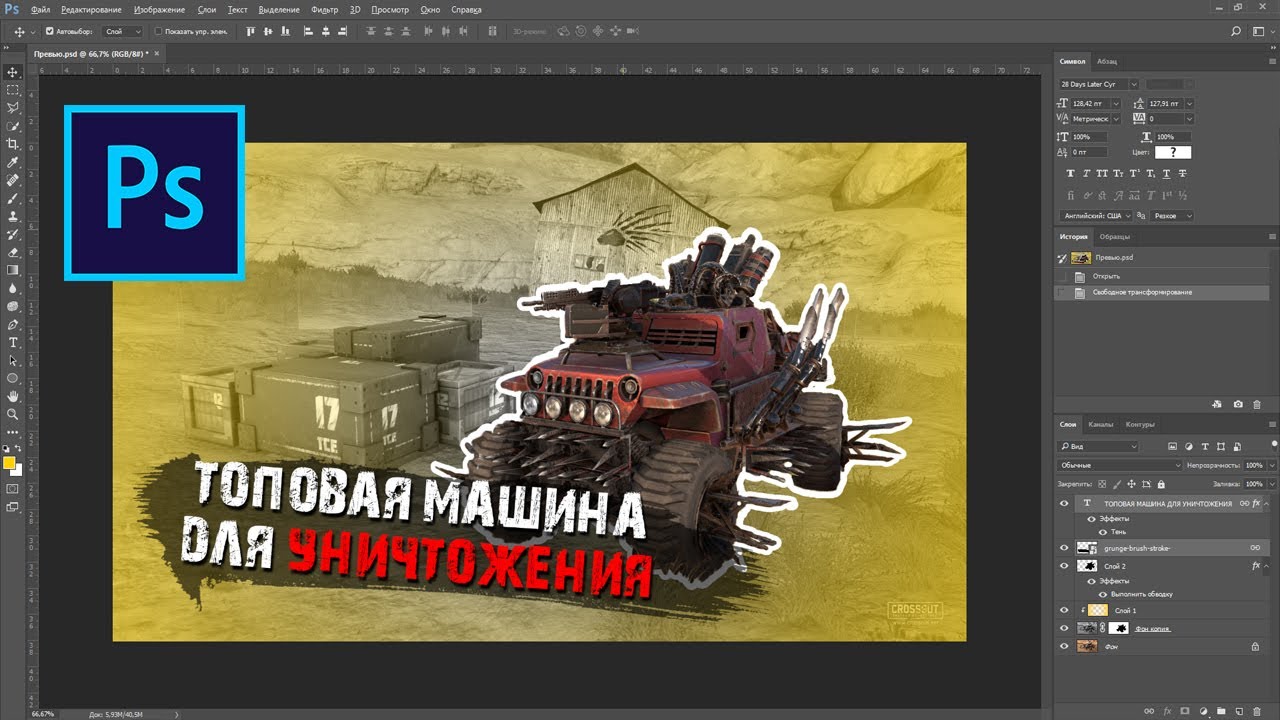Click the link layers icon at Layers bottom
The image size is (1280, 720).
pyautogui.click(x=1149, y=711)
